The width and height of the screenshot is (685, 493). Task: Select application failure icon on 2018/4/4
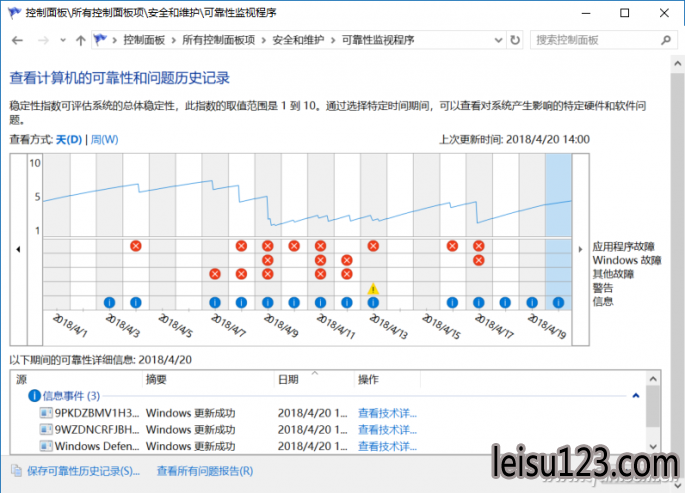136,246
